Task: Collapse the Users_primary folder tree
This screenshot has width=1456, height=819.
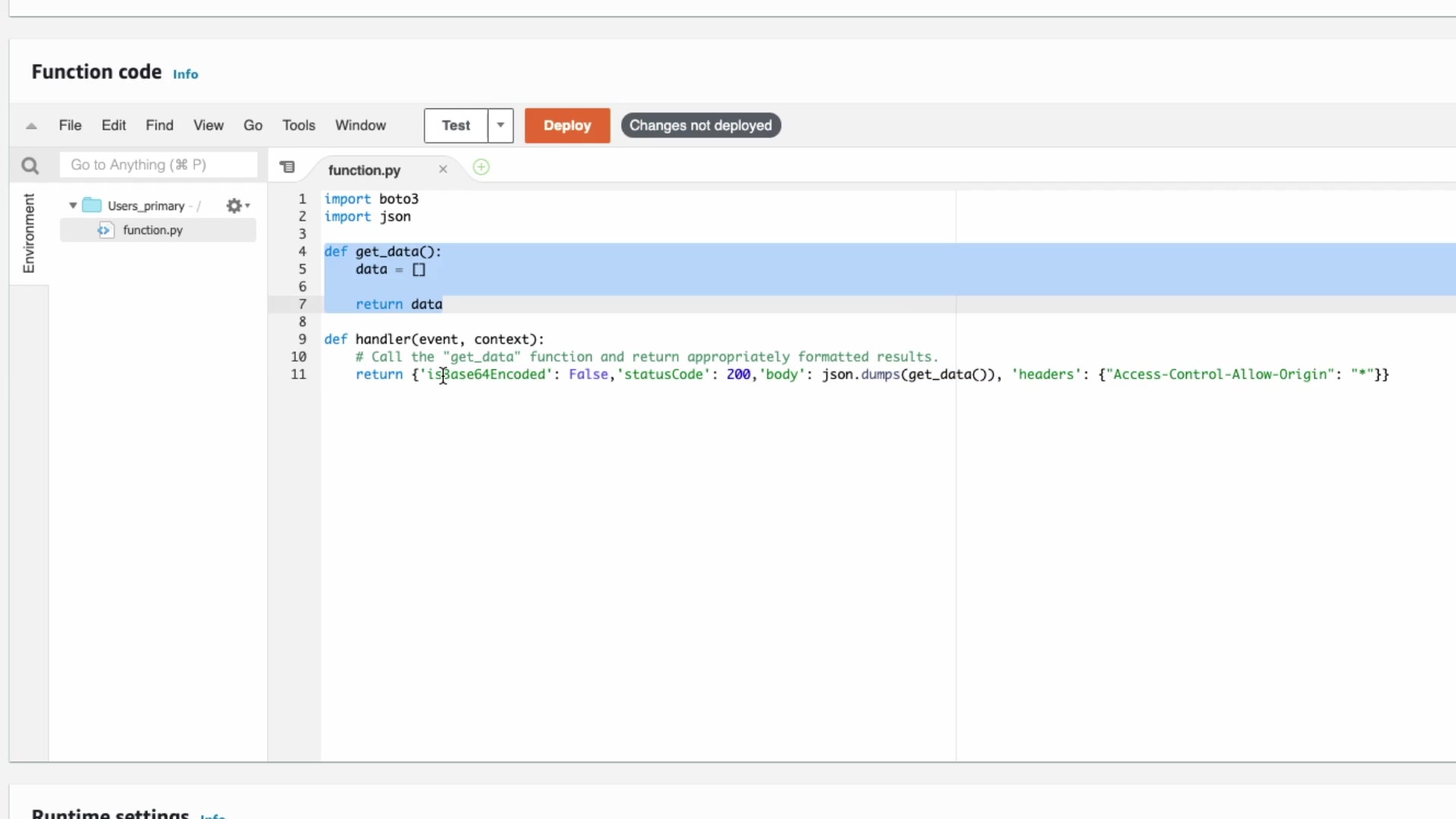Action: [x=73, y=206]
